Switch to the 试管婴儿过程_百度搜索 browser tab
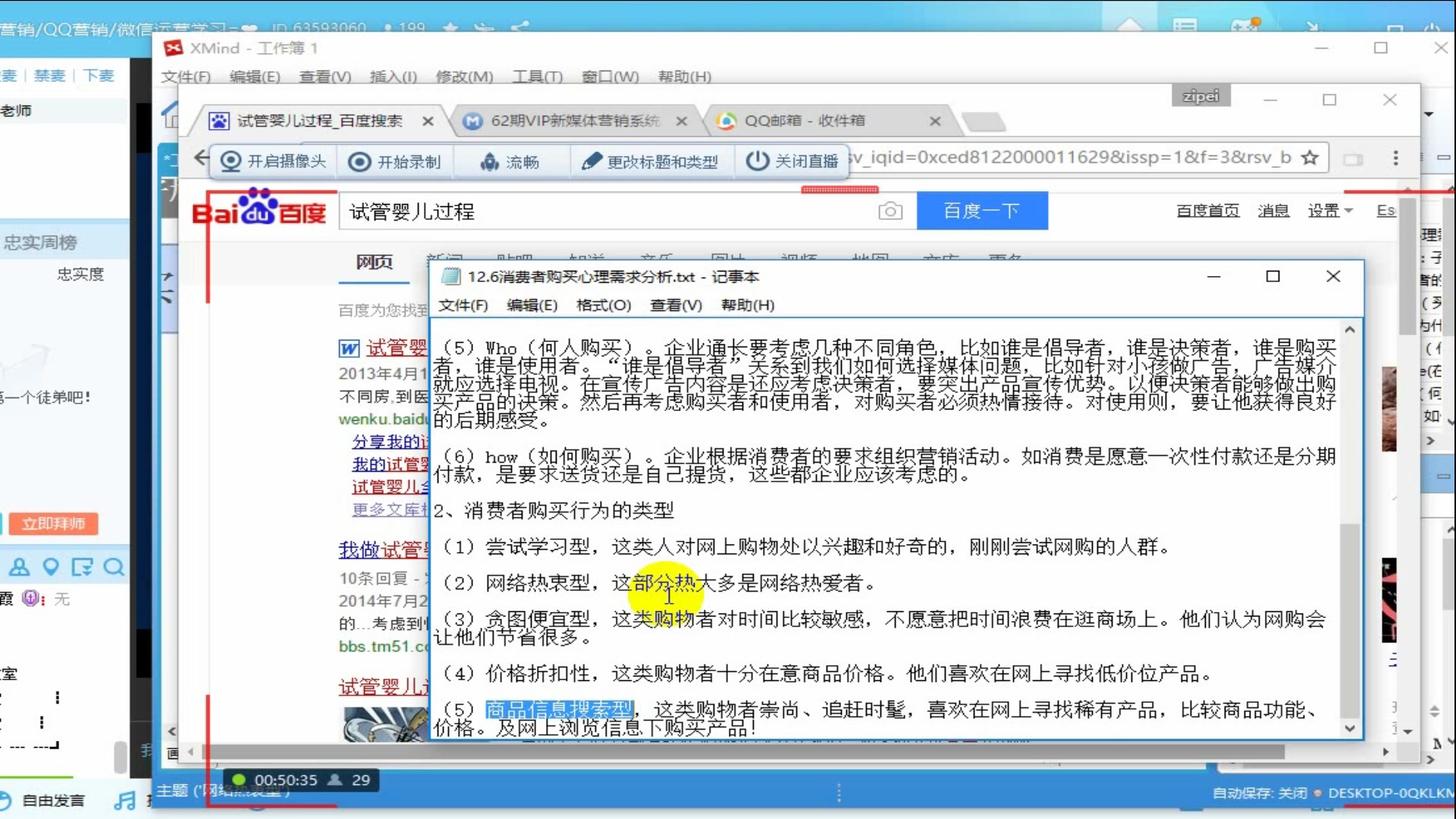This screenshot has width=1456, height=819. (318, 121)
